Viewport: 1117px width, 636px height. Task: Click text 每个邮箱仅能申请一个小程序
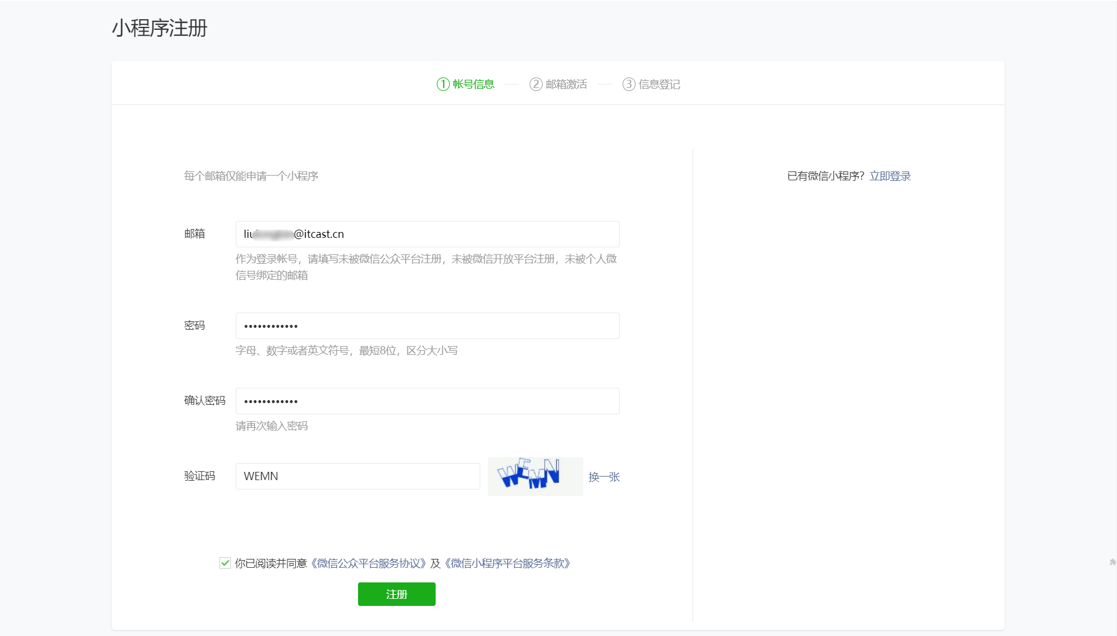[x=251, y=176]
